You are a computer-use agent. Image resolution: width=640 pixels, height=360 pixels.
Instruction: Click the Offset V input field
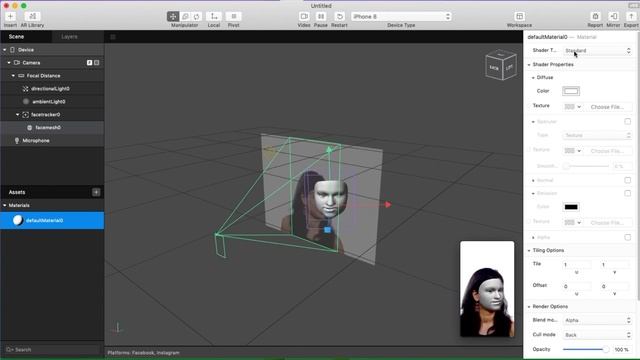tap(614, 287)
